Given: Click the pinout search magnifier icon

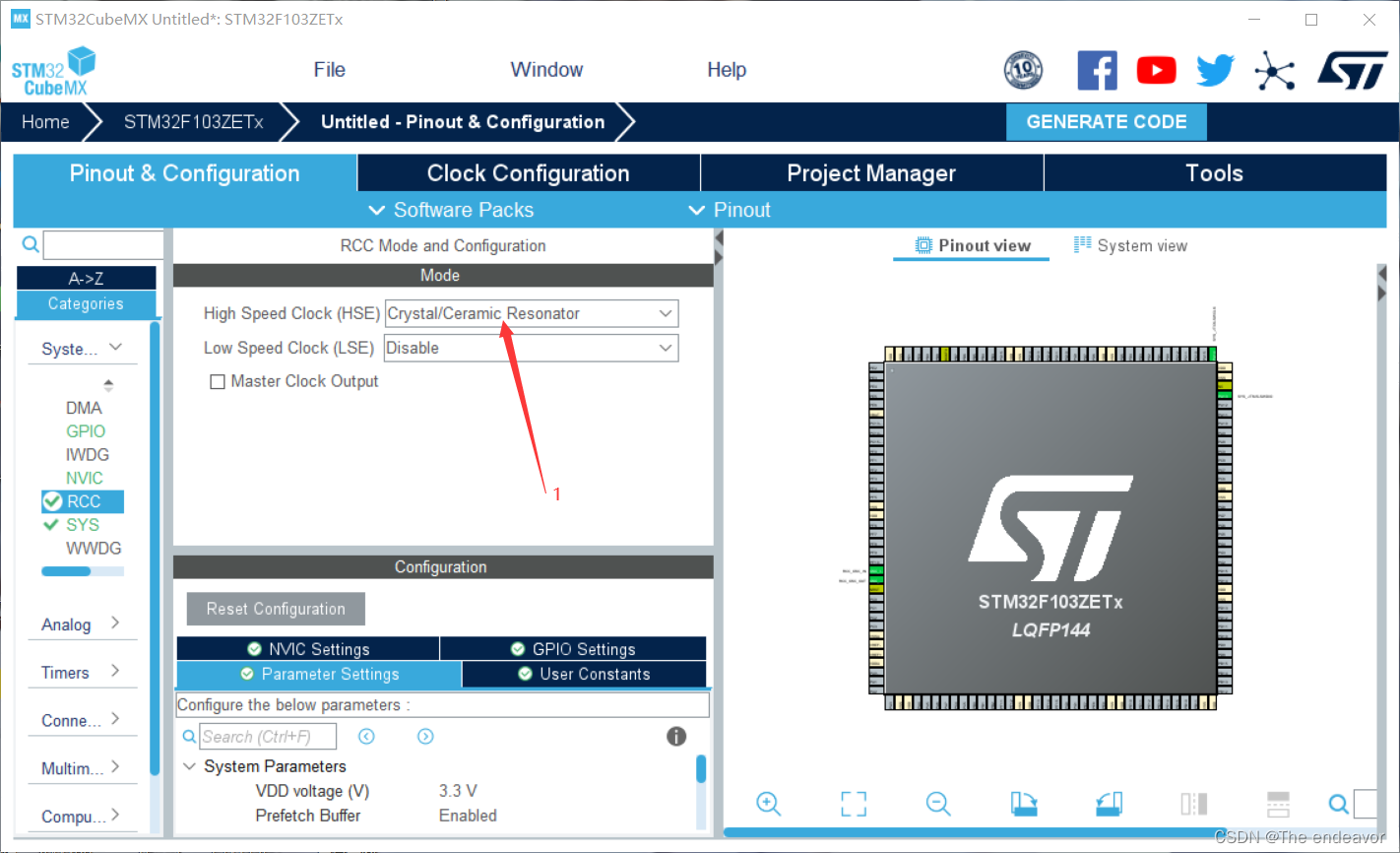Looking at the screenshot, I should [x=1338, y=804].
